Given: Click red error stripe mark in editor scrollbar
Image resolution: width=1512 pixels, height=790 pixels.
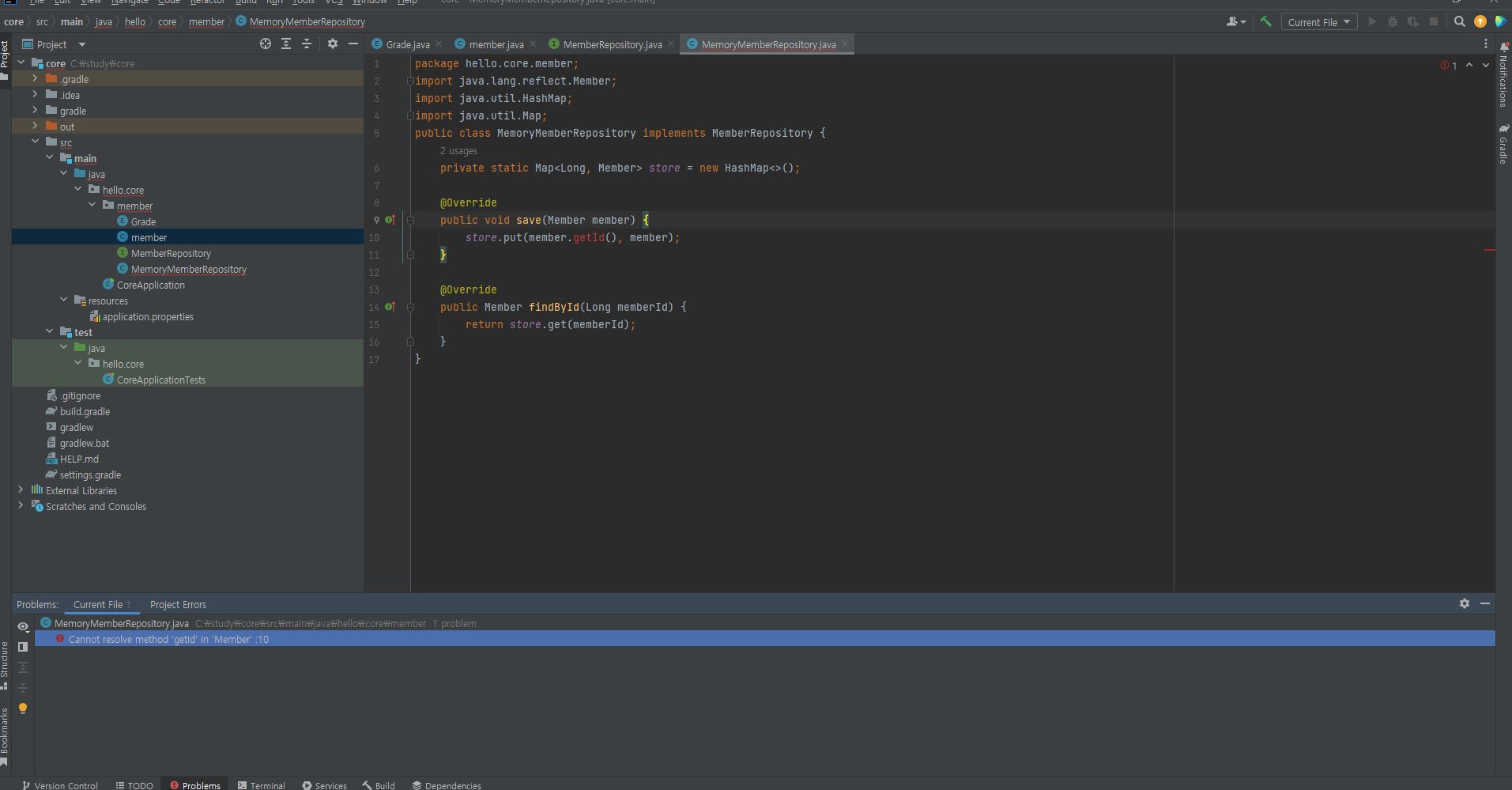Looking at the screenshot, I should [x=1490, y=250].
